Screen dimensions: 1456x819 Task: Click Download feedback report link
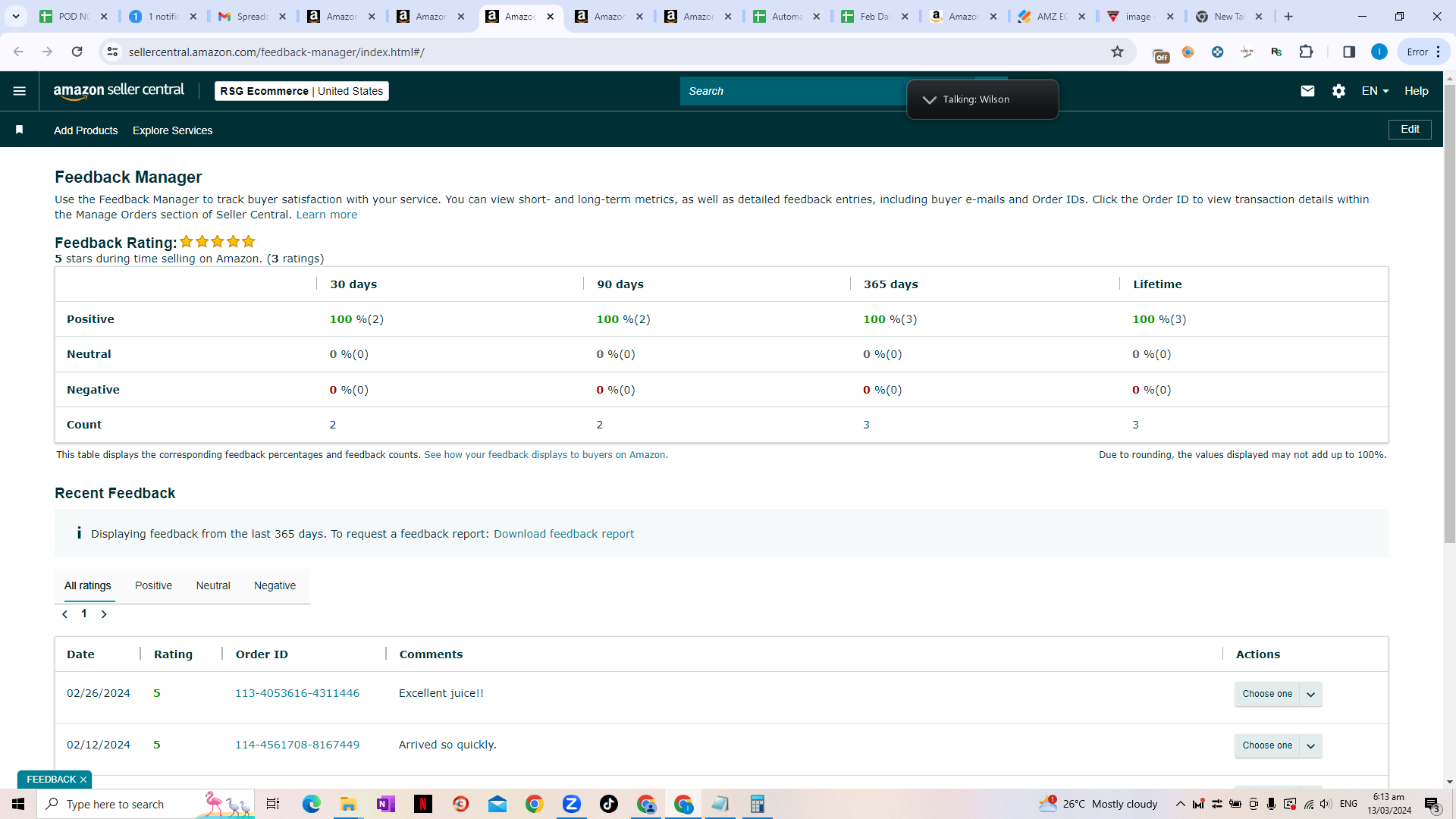pos(563,534)
